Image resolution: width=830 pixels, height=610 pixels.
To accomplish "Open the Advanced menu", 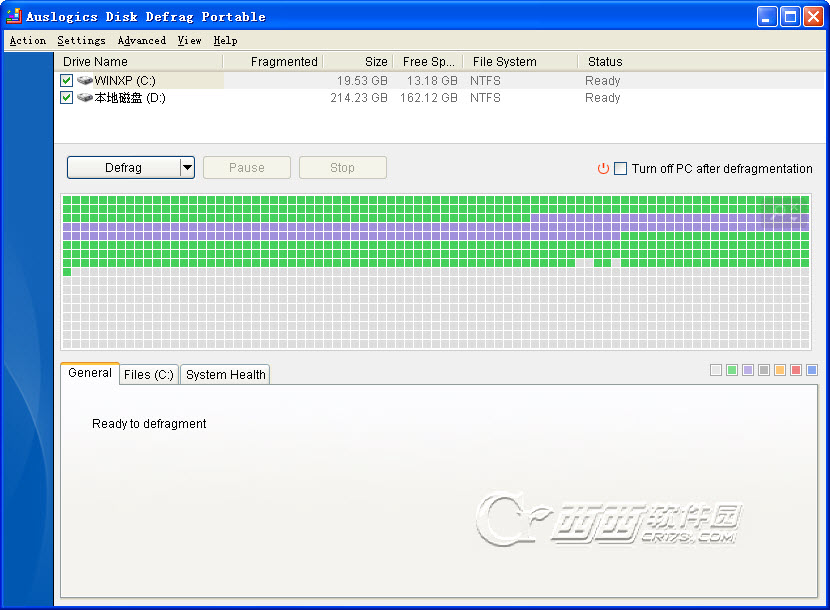I will 141,40.
